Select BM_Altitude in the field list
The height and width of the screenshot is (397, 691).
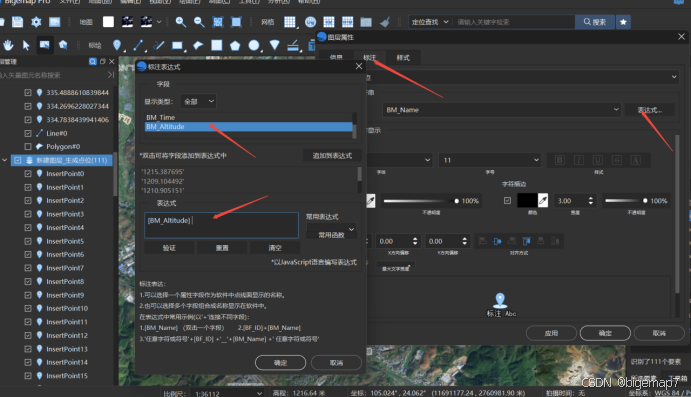249,127
